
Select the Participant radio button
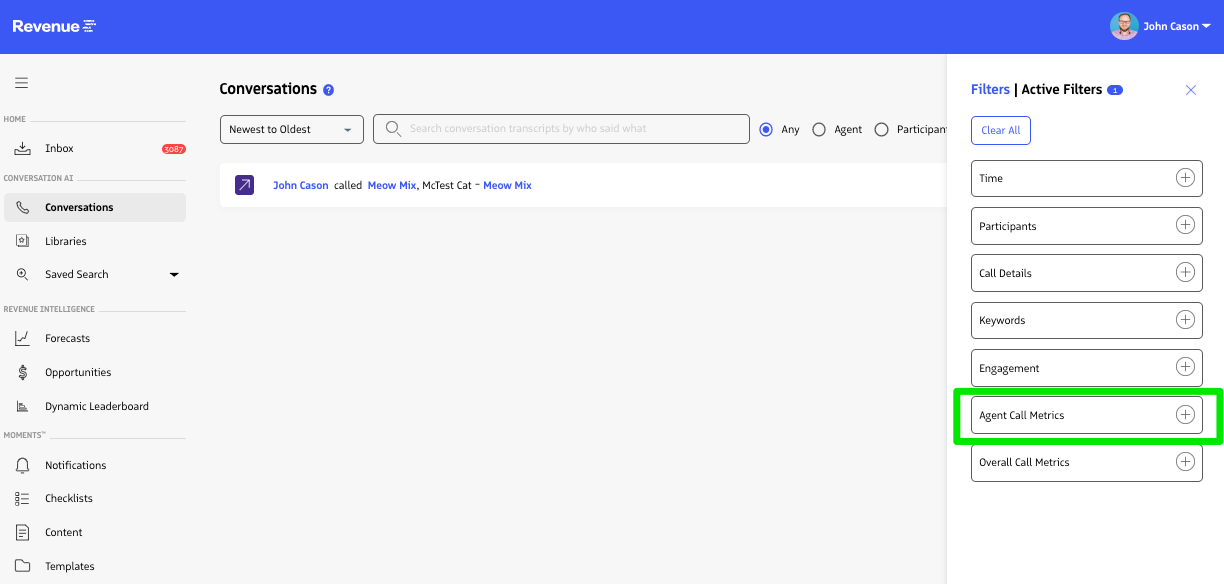pos(881,129)
